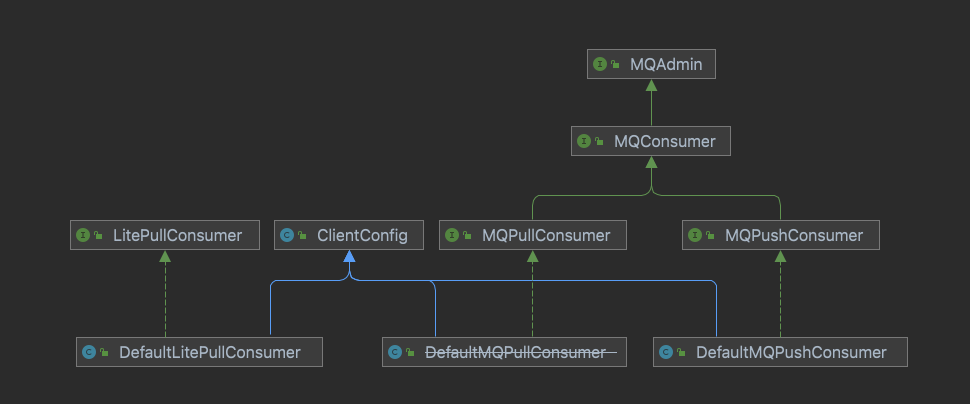Viewport: 970px width, 404px height.
Task: Select the DefaultLitePullConsumer class label
Action: (210, 352)
